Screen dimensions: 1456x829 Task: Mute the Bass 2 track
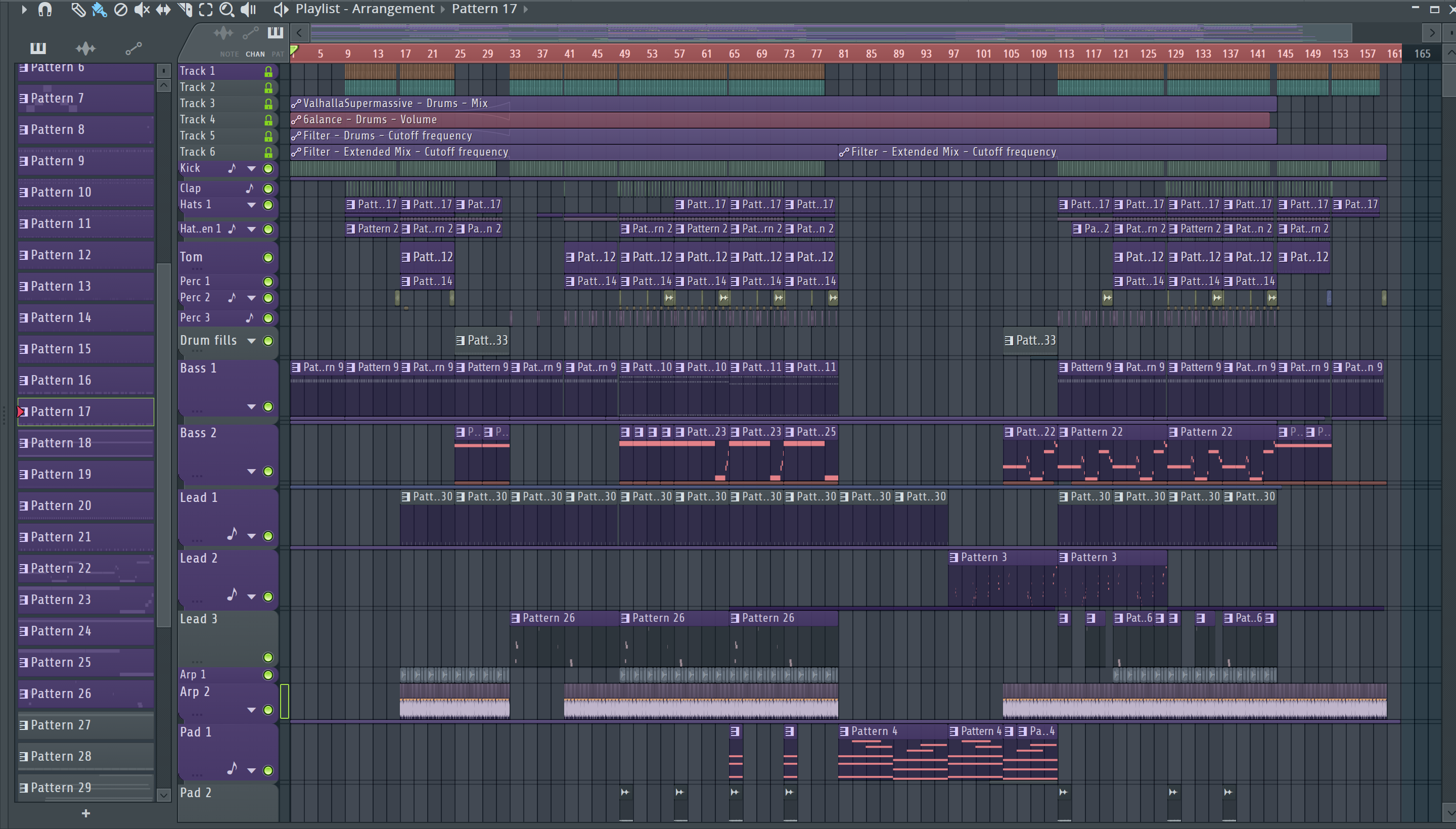point(267,472)
